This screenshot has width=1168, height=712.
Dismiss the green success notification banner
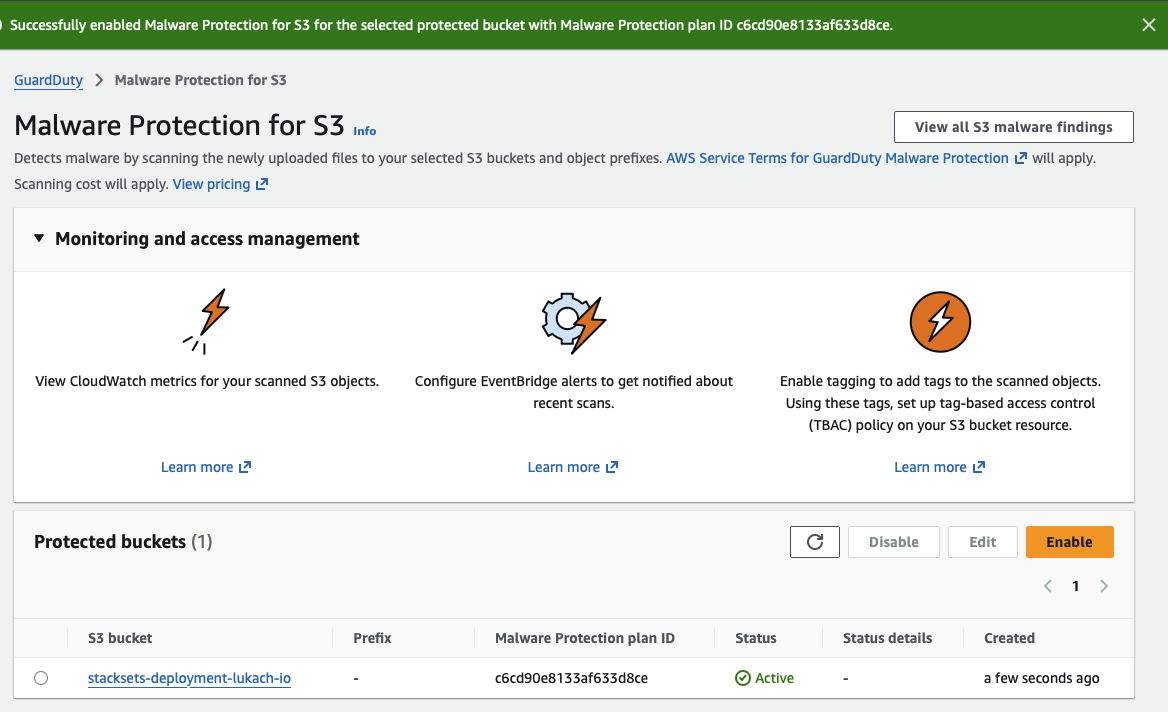[x=1149, y=25]
